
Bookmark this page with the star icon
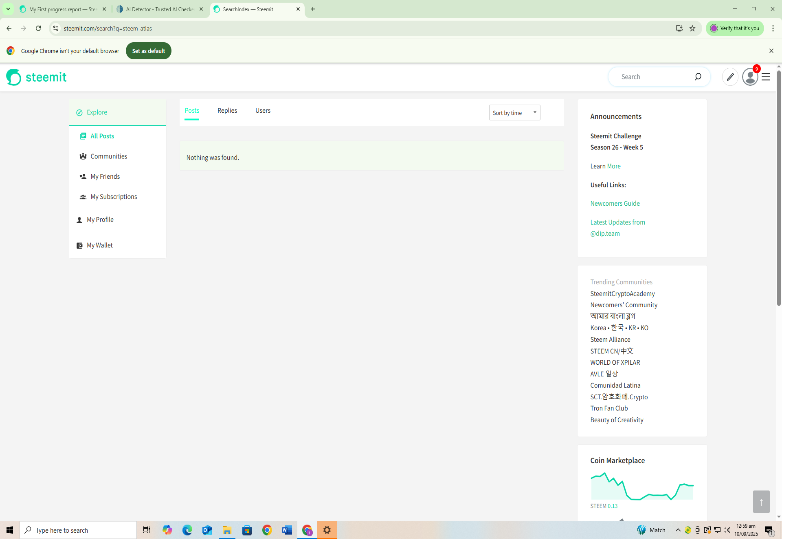click(692, 28)
